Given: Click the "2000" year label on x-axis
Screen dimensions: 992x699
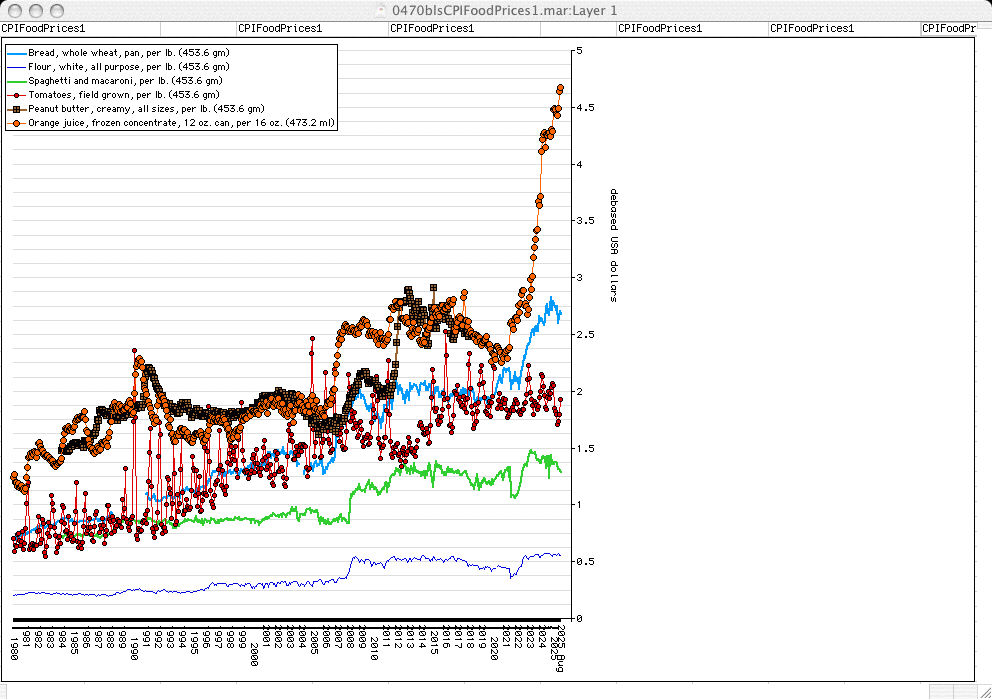Looking at the screenshot, I should 255,653.
